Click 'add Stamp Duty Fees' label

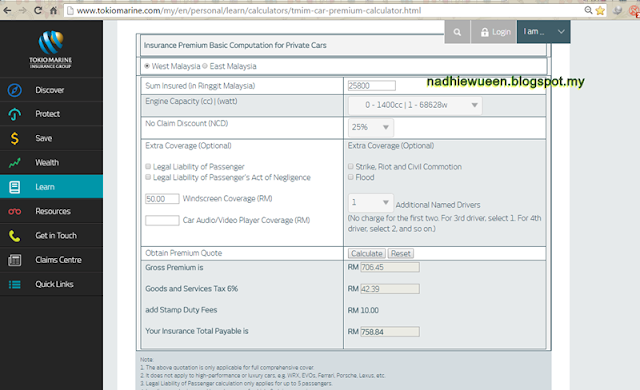(181, 310)
